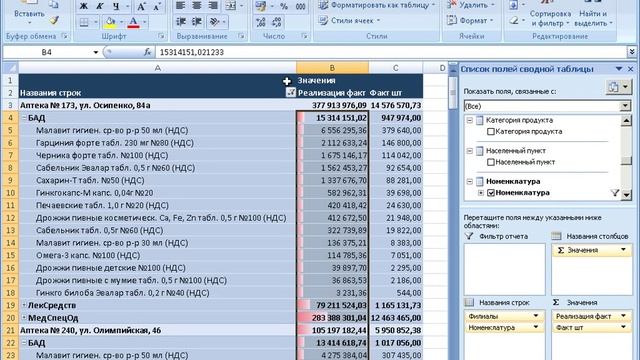This screenshot has width=640, height=360.
Task: Expand the formula bar with chevron
Action: point(632,52)
